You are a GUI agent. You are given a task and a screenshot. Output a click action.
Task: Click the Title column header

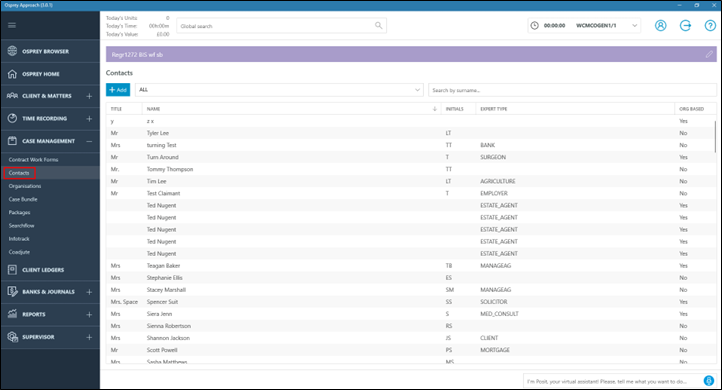click(x=116, y=109)
